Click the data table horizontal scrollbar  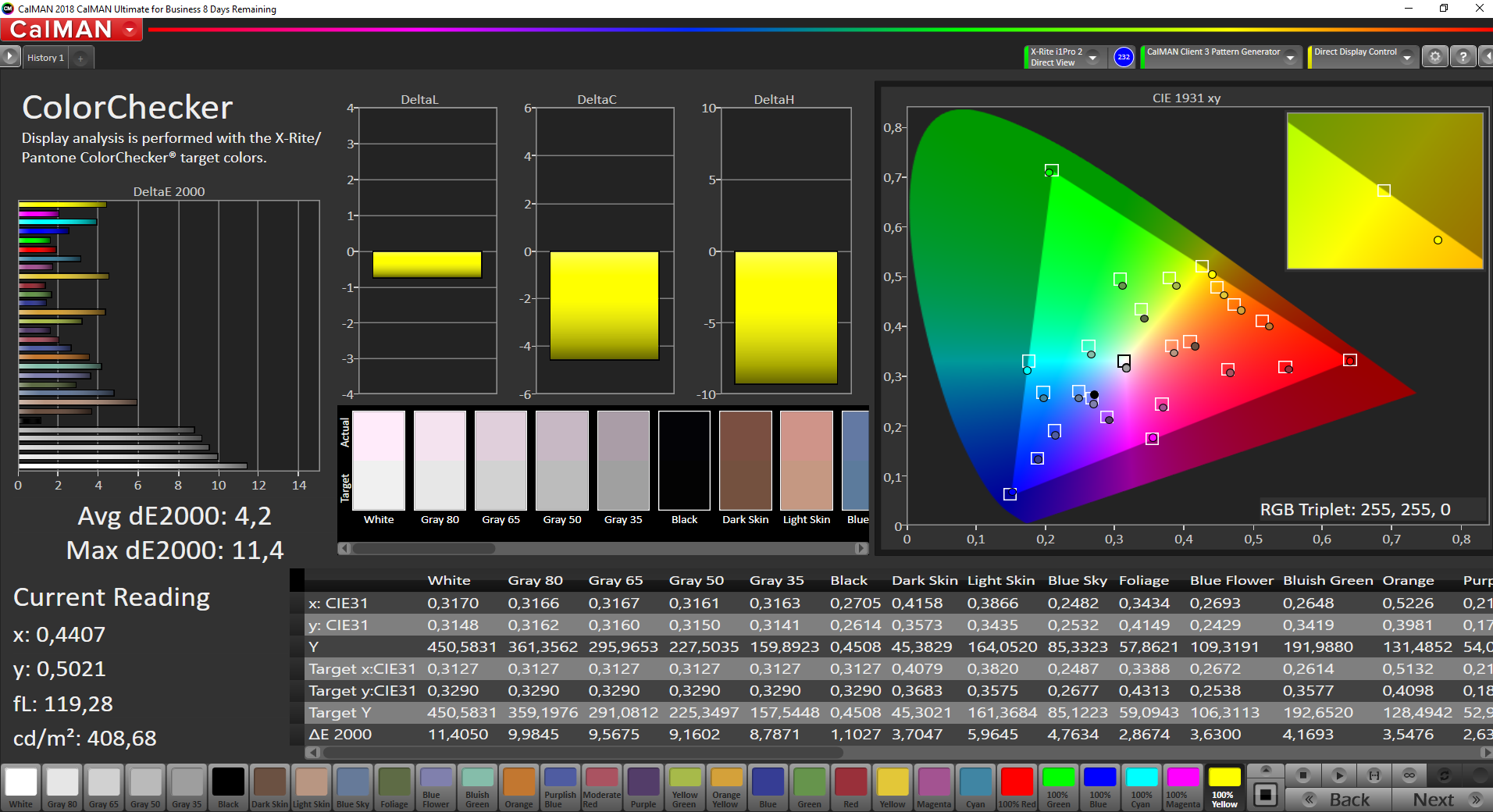pyautogui.click(x=582, y=753)
